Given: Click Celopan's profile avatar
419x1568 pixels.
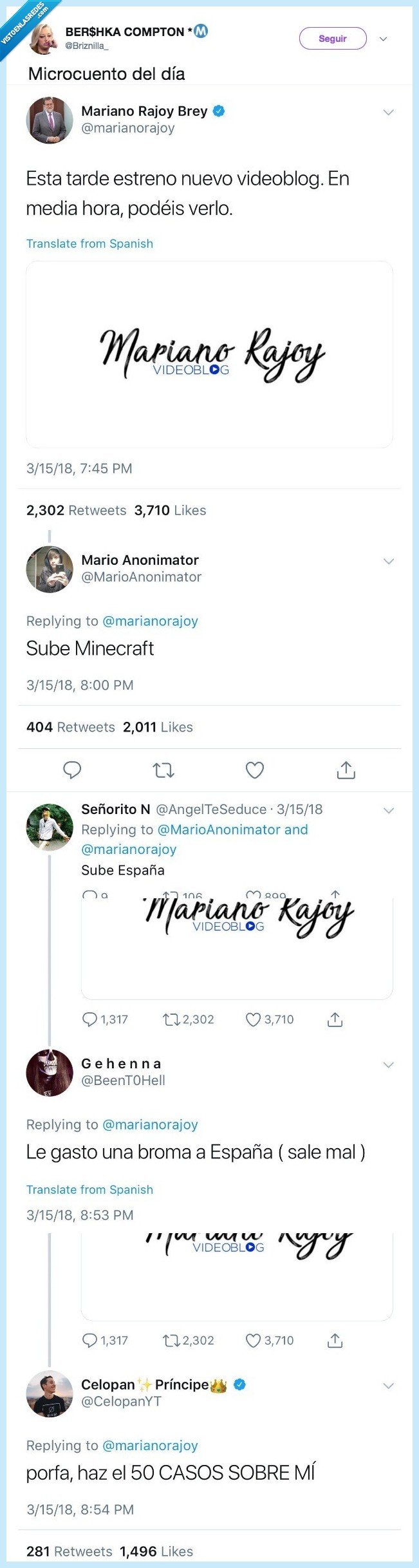Looking at the screenshot, I should coord(50,1393).
